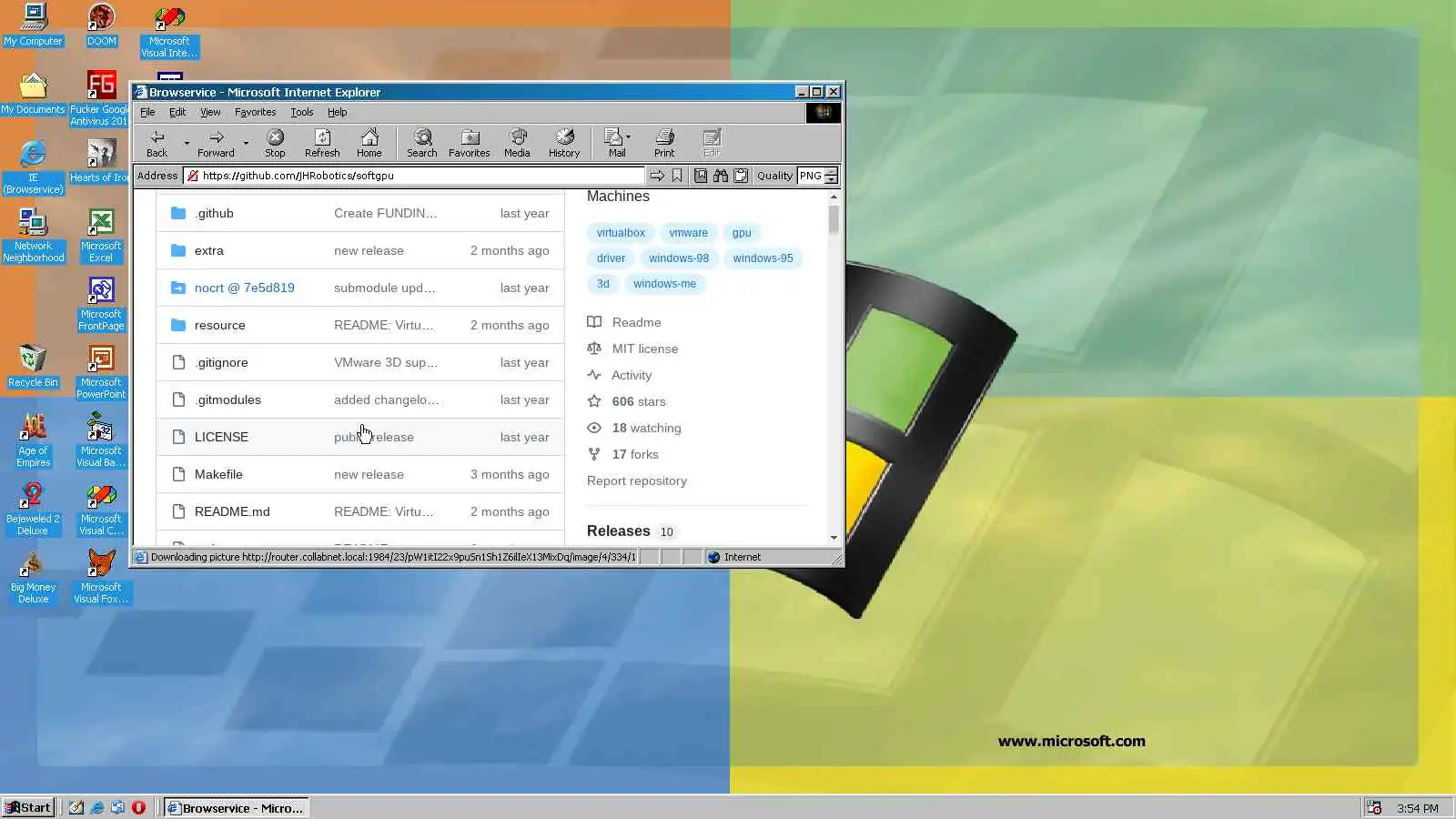The width and height of the screenshot is (1456, 819).
Task: Click the binoculars icon near Quality
Action: 721,176
